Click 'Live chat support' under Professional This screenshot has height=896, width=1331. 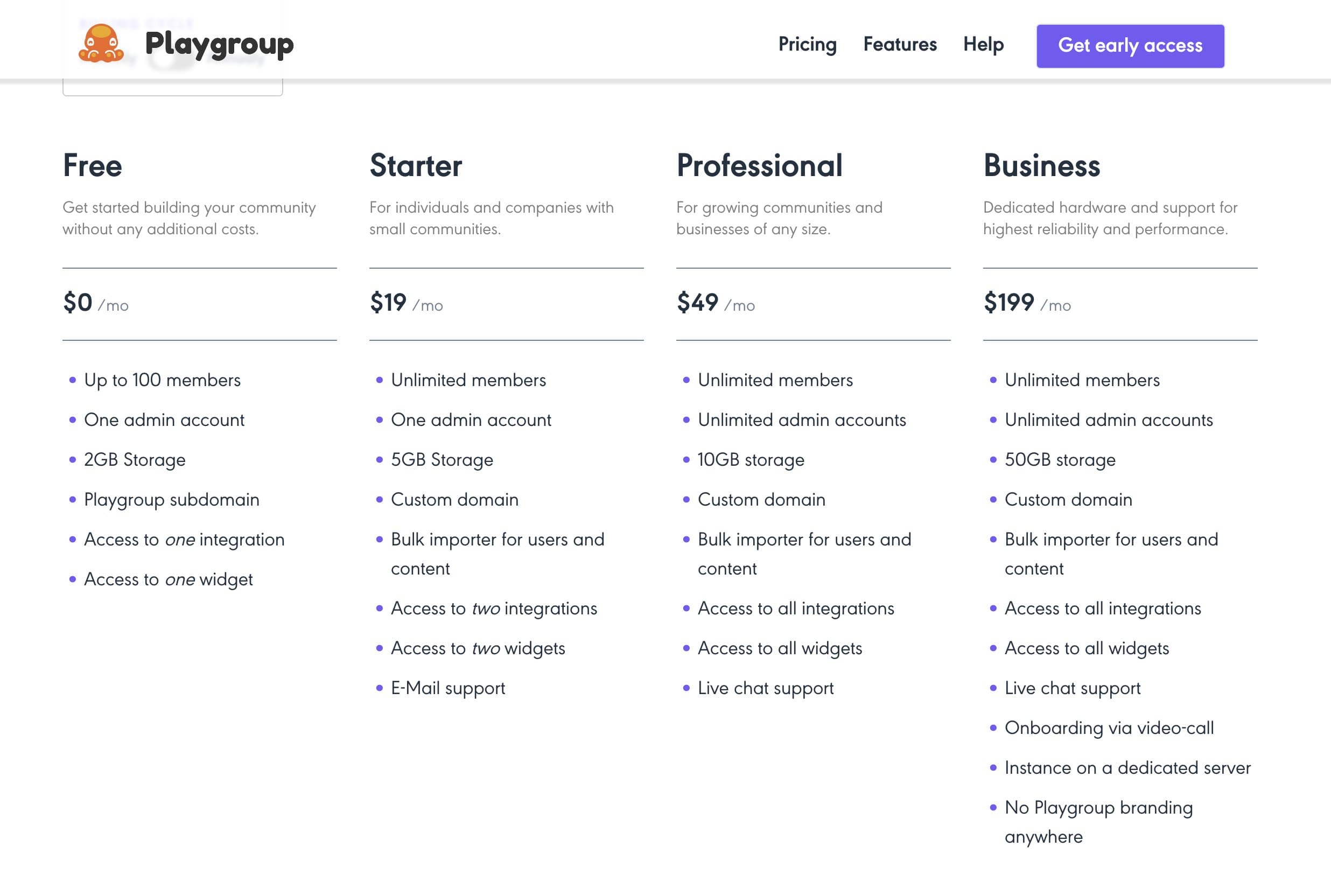[766, 689]
